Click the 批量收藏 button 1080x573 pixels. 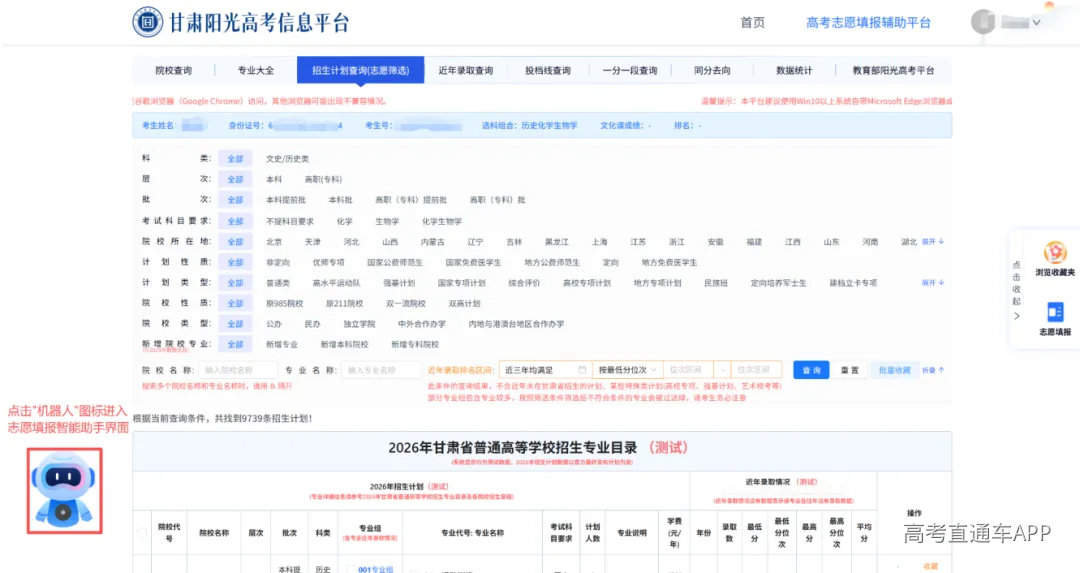pyautogui.click(x=894, y=370)
